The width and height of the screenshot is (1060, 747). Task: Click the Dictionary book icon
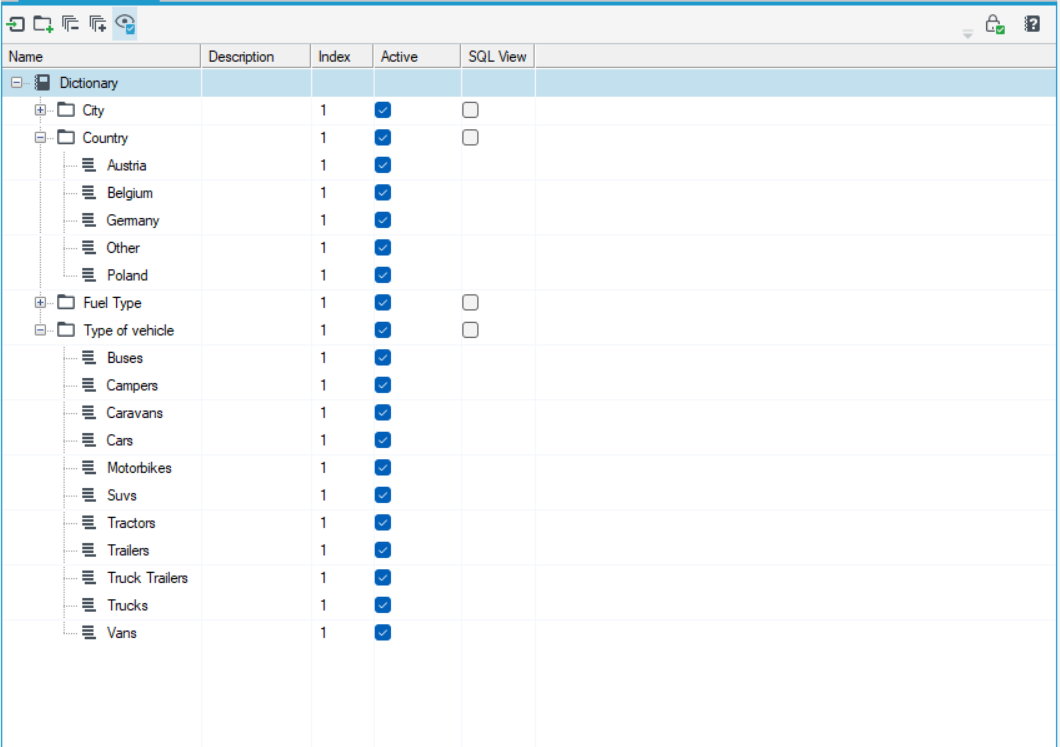43,82
